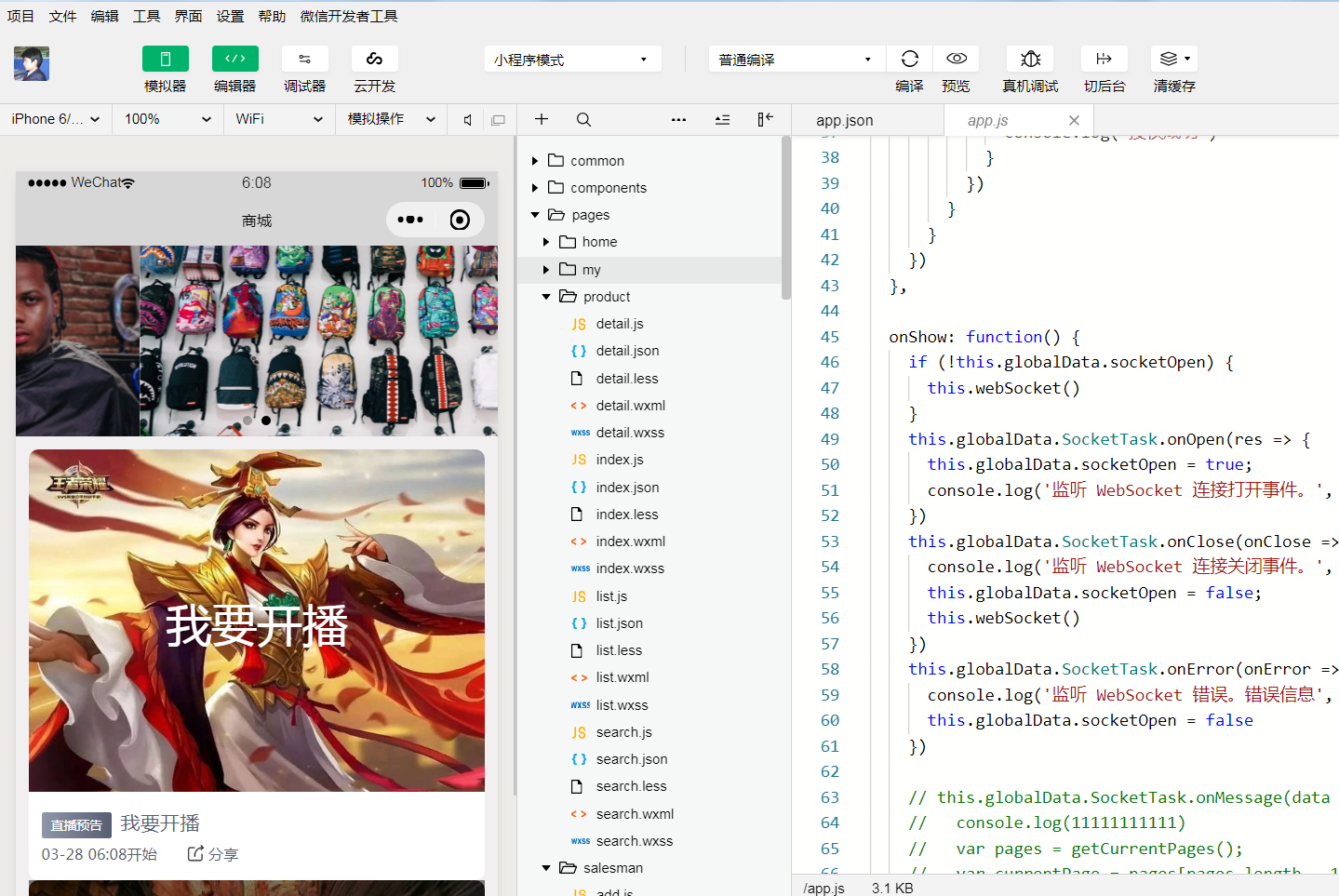Open detail.wxml in the product folder
1339x896 pixels.
(630, 406)
